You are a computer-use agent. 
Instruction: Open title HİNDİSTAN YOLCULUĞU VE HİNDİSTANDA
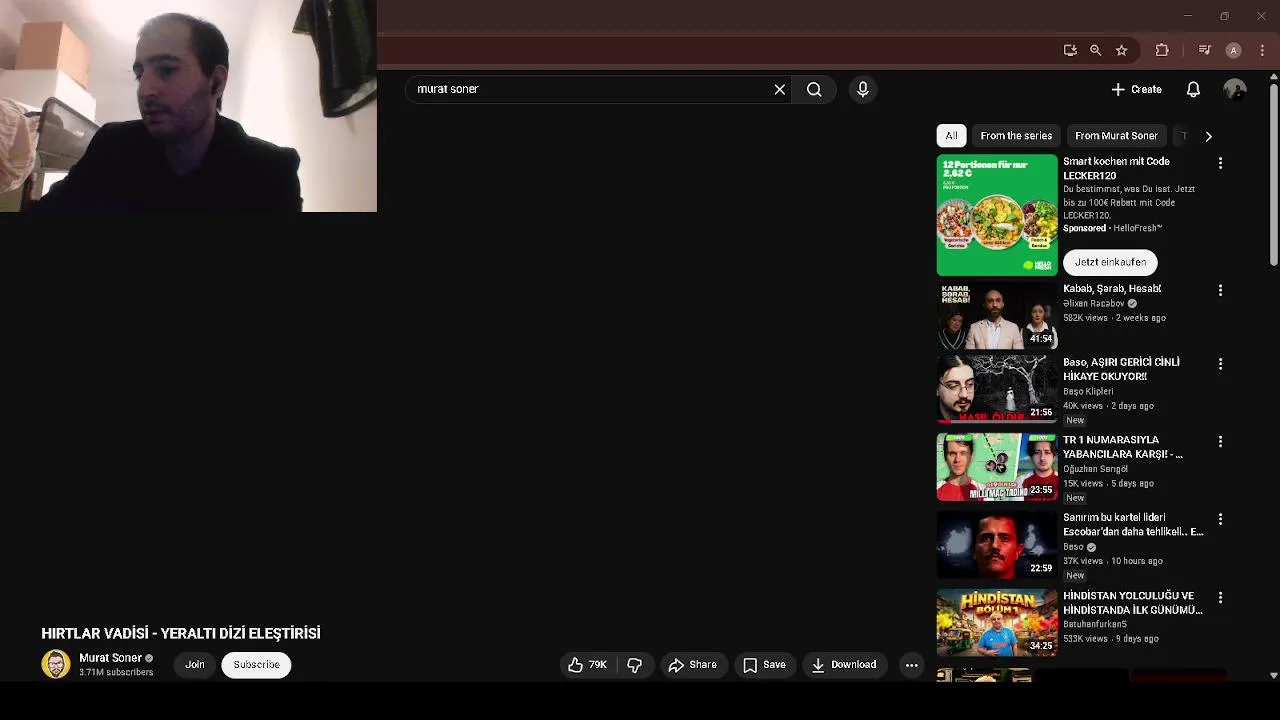(1133, 603)
